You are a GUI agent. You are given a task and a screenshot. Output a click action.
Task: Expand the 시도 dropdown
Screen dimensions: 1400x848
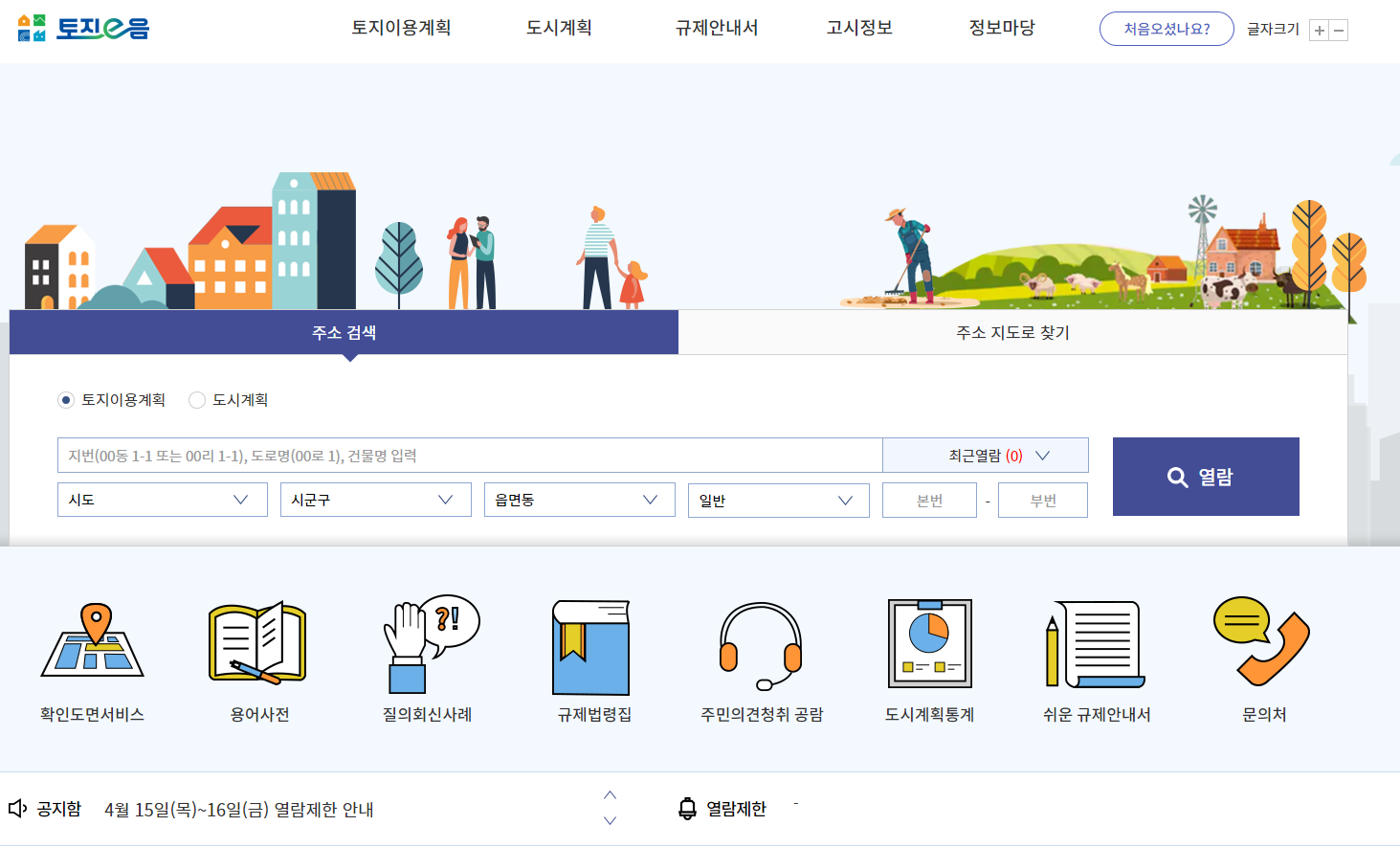163,500
